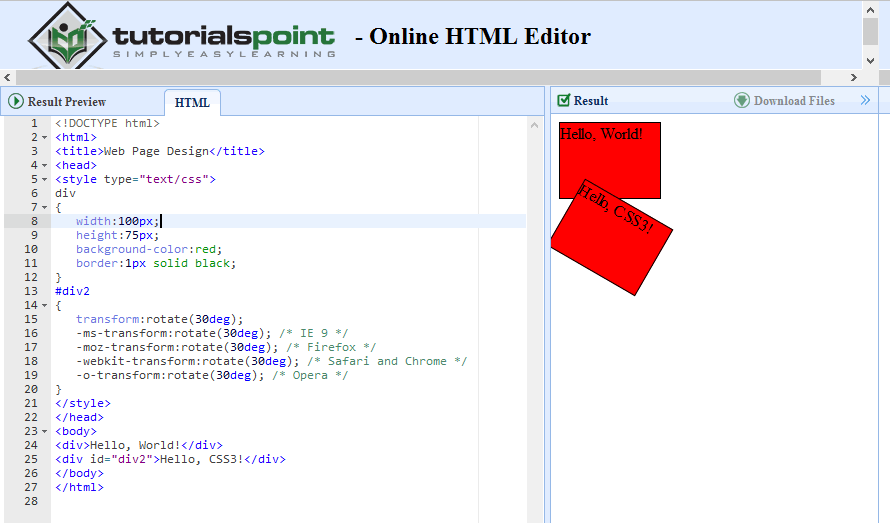Click the horizontal scrollbar left arrow

(7, 77)
